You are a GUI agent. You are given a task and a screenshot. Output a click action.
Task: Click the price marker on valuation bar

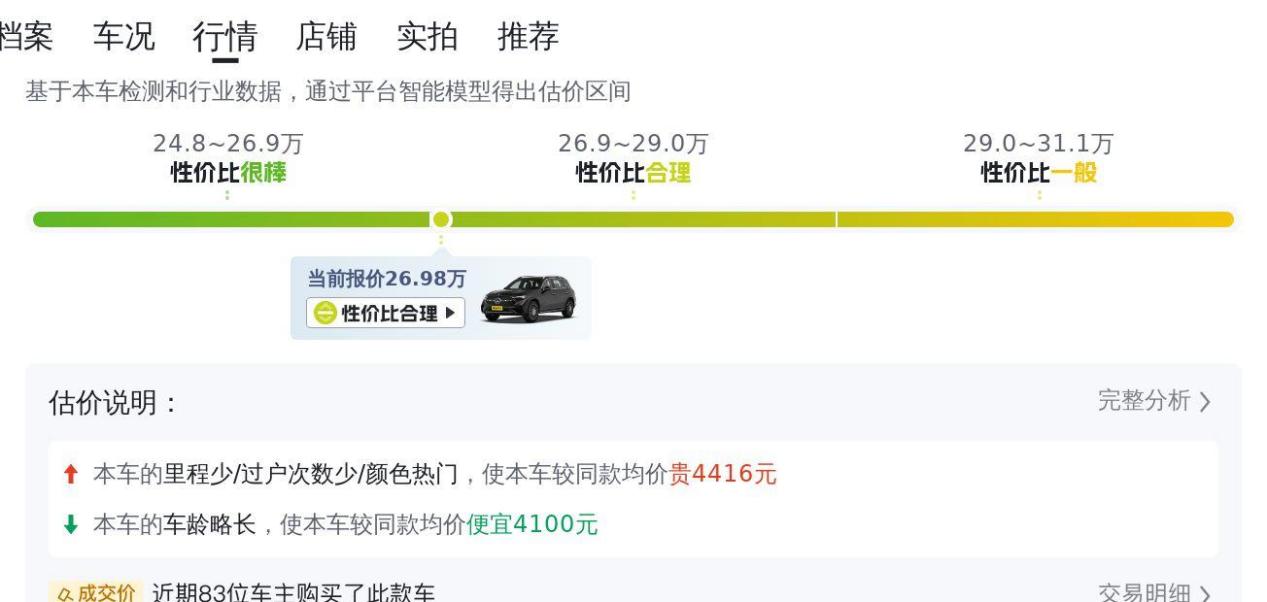pos(440,219)
